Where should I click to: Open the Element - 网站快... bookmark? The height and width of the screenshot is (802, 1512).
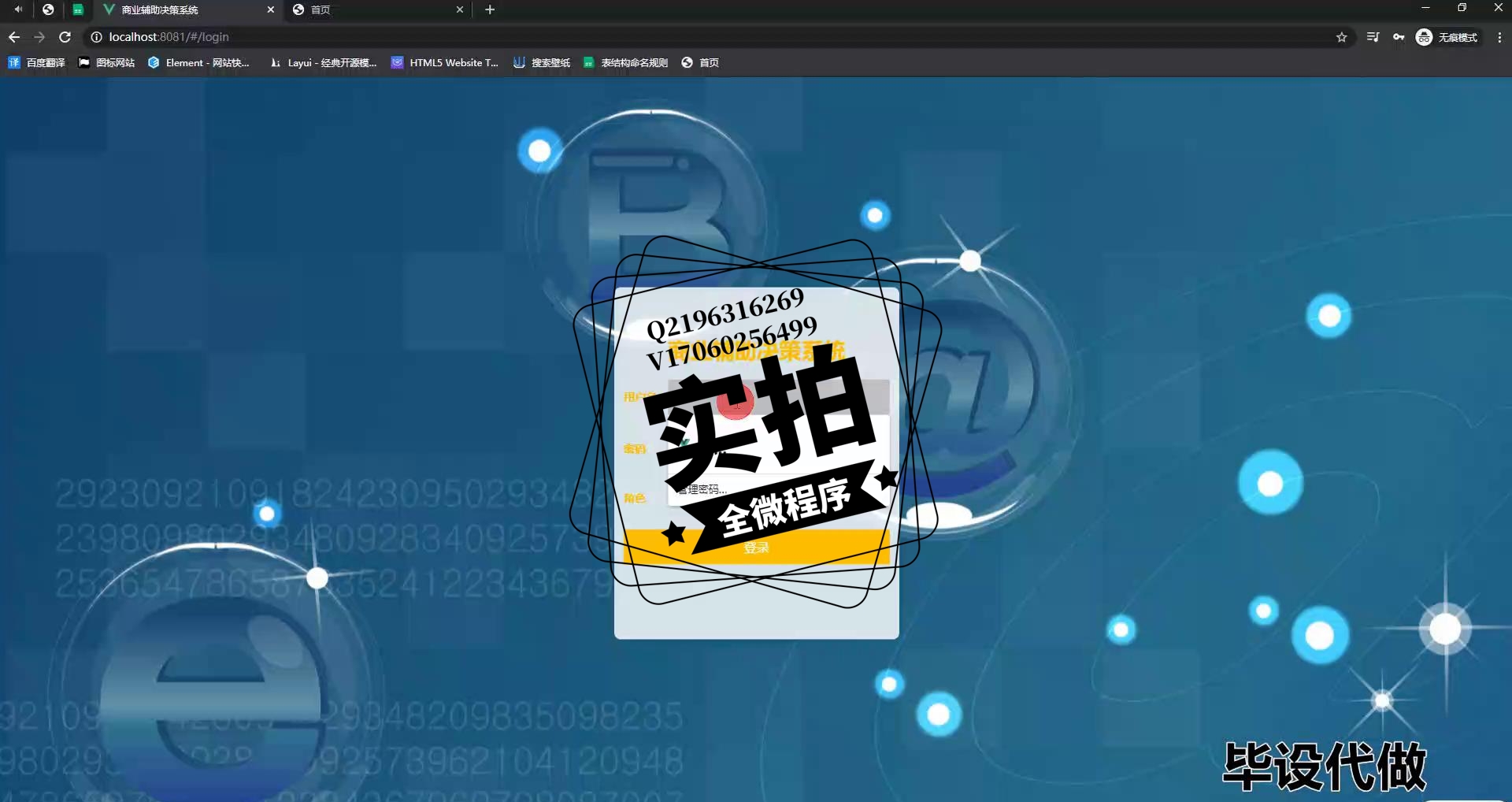click(x=198, y=62)
